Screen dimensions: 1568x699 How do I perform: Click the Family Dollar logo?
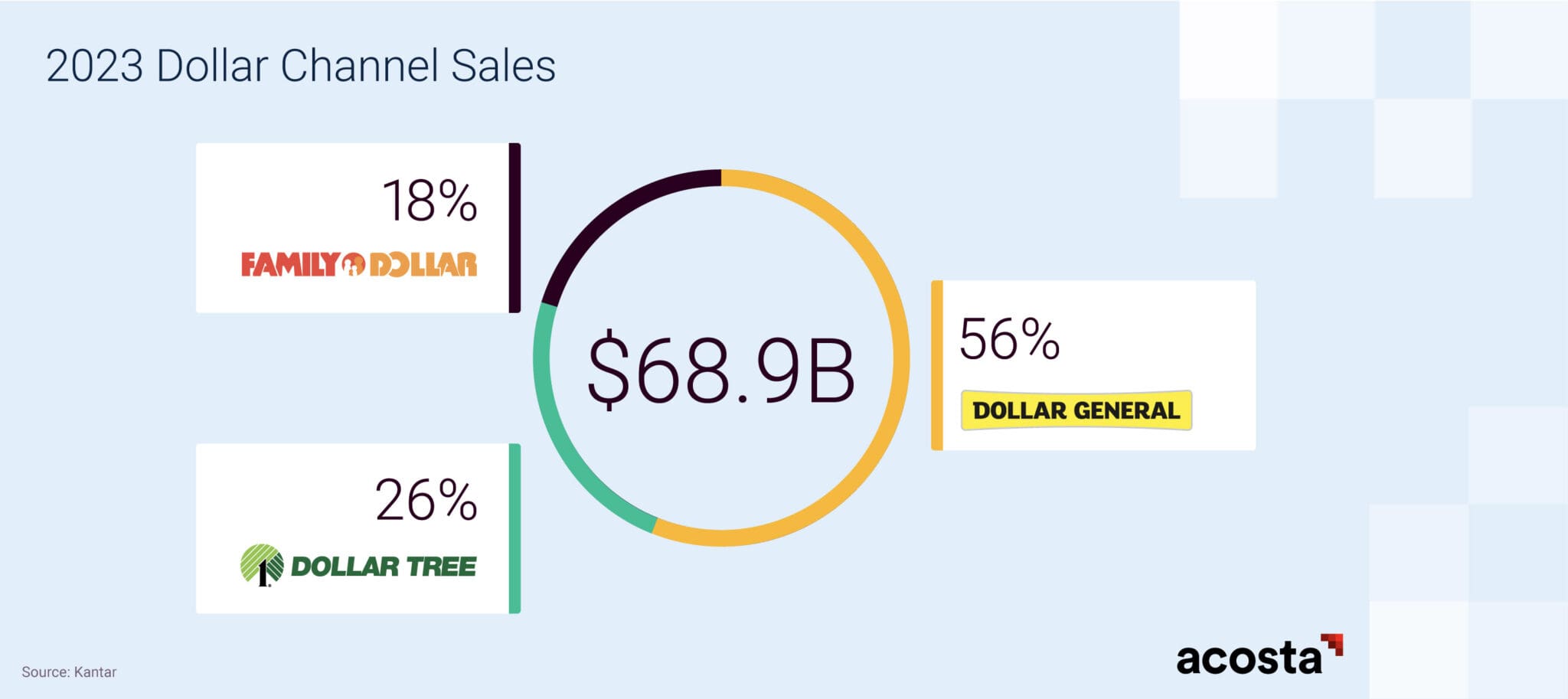coord(358,264)
